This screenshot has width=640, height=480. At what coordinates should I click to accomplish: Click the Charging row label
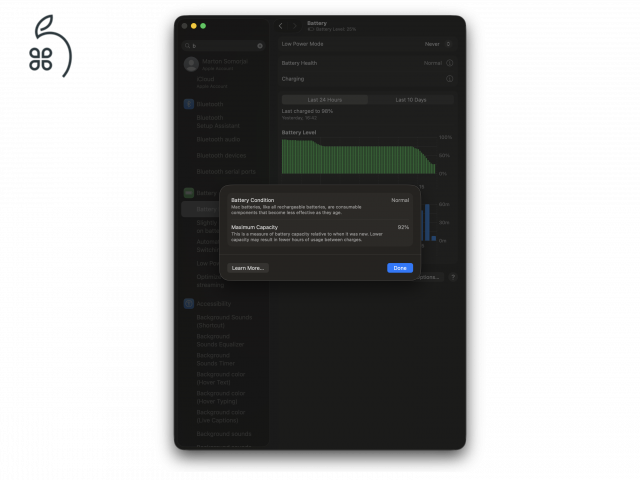point(293,79)
